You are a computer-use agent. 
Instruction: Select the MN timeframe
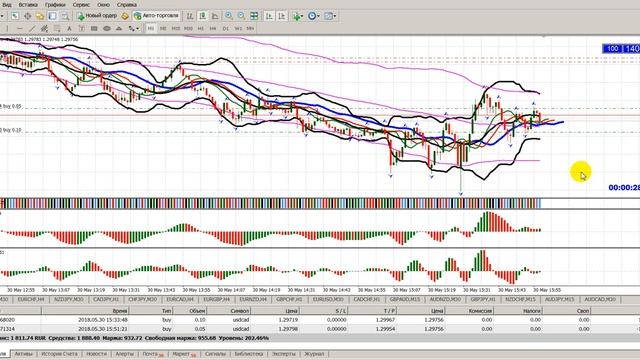point(251,29)
